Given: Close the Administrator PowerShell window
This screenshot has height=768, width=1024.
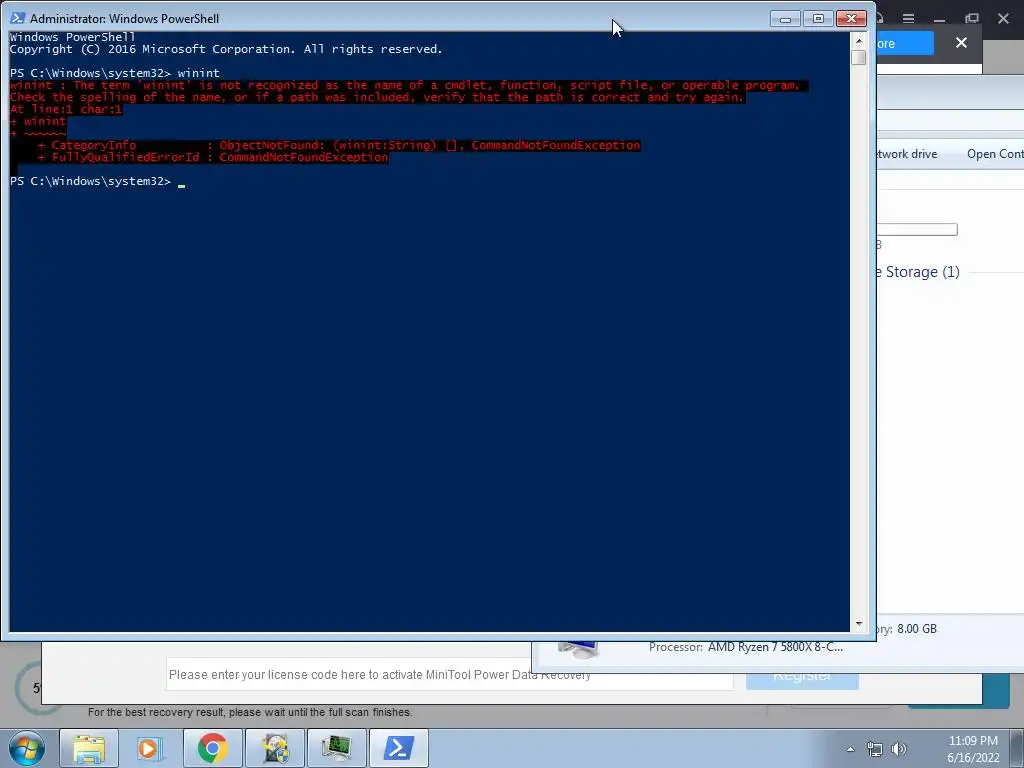Looking at the screenshot, I should [x=851, y=19].
